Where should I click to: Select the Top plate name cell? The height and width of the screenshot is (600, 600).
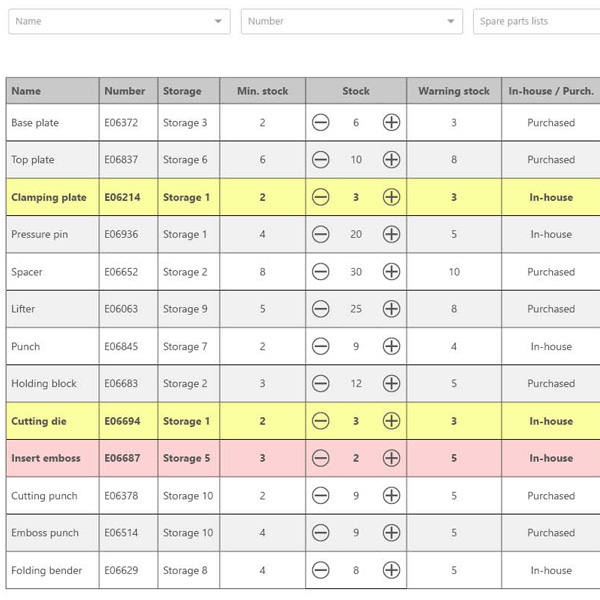(x=52, y=160)
